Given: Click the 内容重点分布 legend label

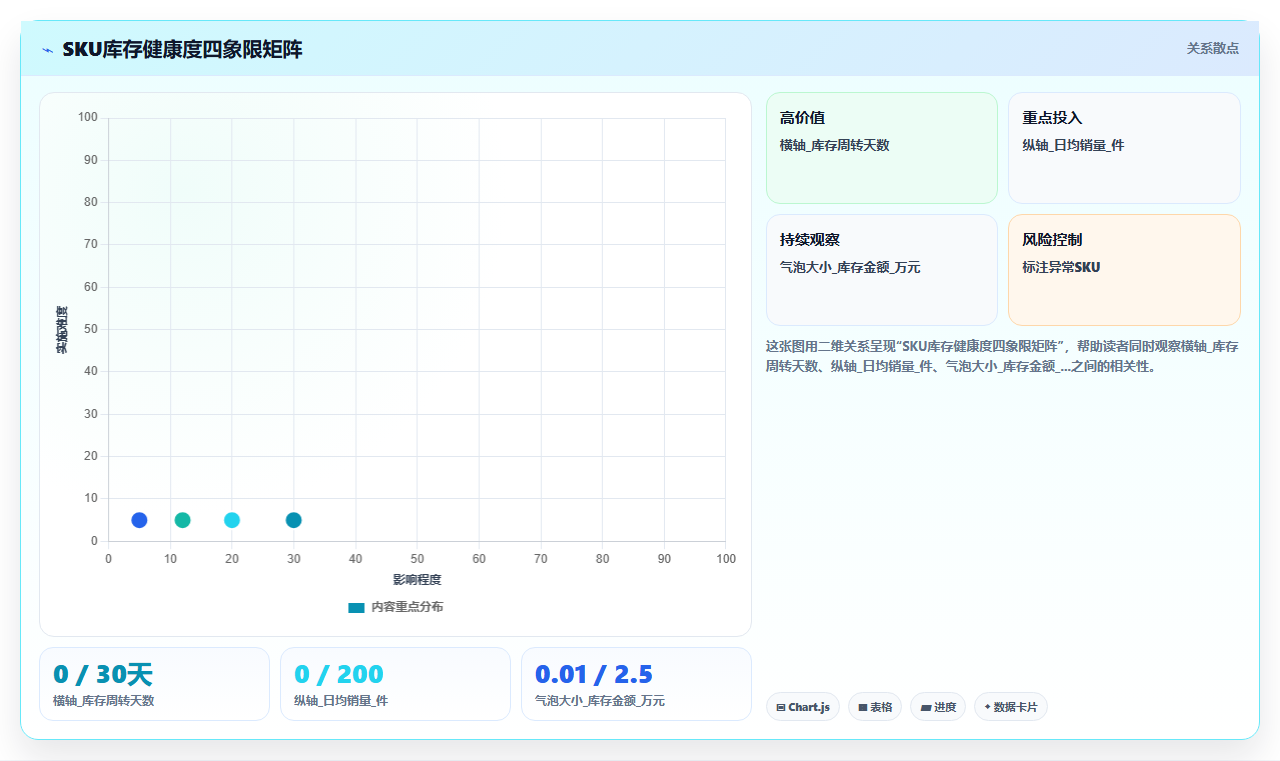Looking at the screenshot, I should pyautogui.click(x=407, y=607).
